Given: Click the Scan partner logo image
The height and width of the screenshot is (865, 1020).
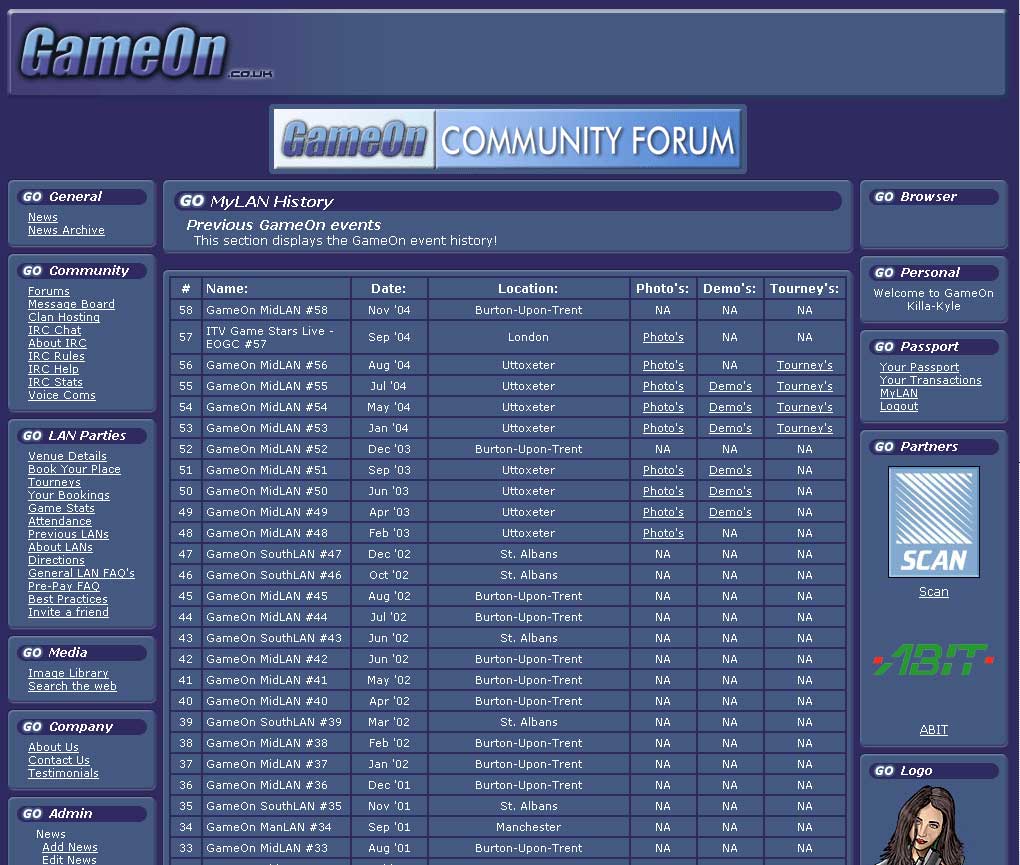Looking at the screenshot, I should (933, 522).
